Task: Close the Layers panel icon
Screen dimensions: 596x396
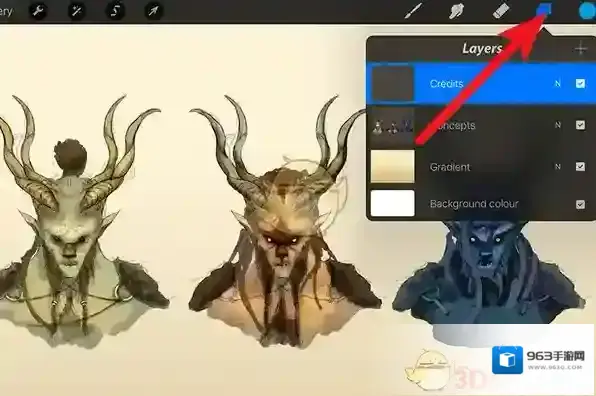Action: coord(544,10)
